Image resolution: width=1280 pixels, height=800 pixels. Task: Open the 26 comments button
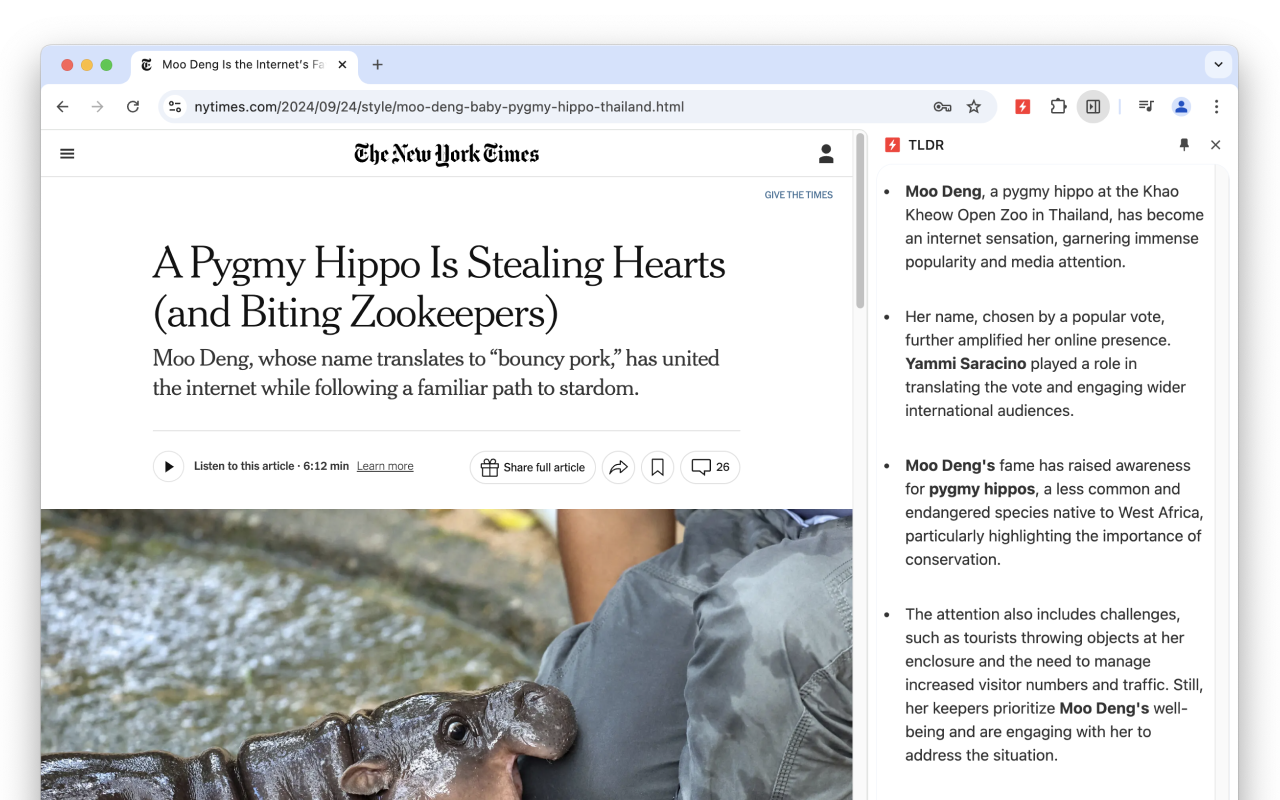pyautogui.click(x=710, y=467)
